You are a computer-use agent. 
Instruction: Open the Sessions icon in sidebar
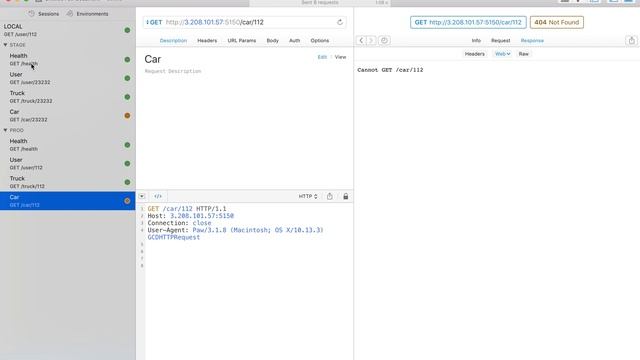click(x=31, y=13)
